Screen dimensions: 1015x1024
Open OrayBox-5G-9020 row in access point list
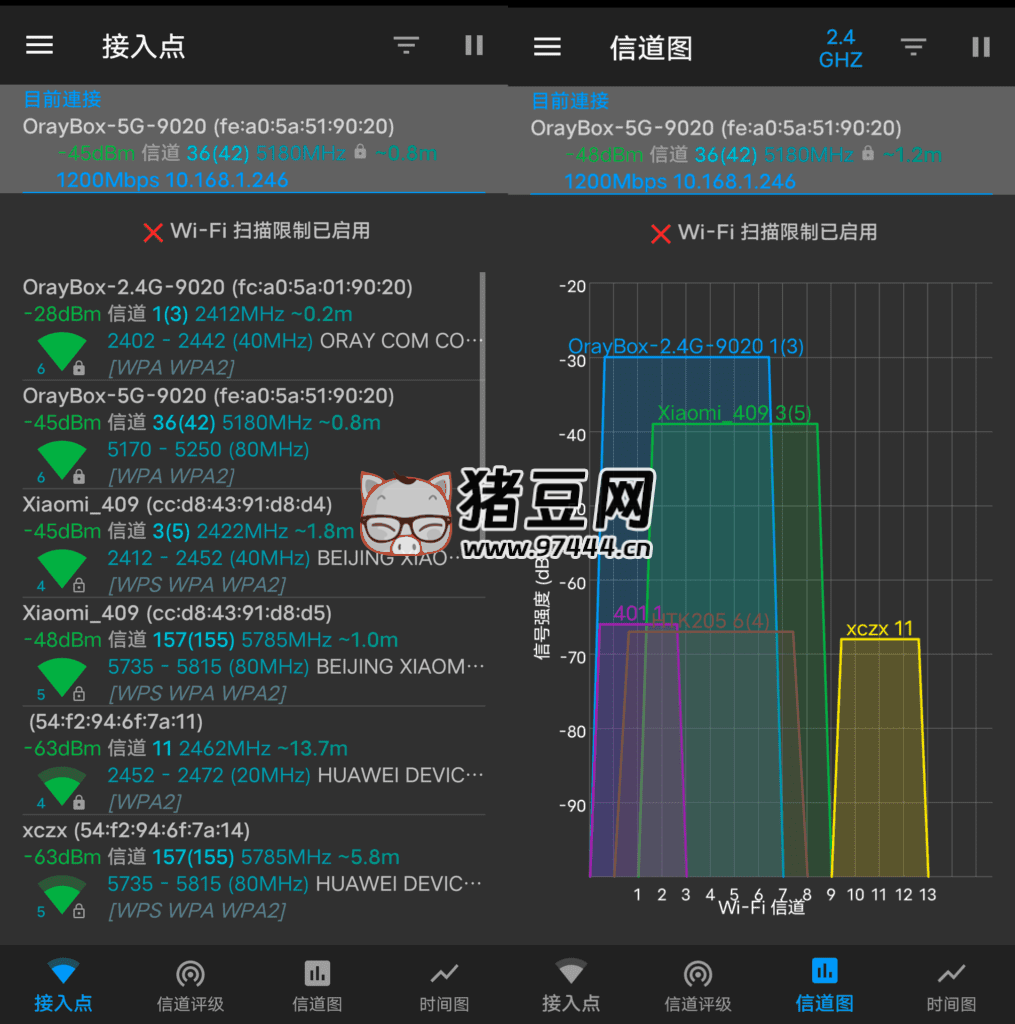tap(253, 435)
